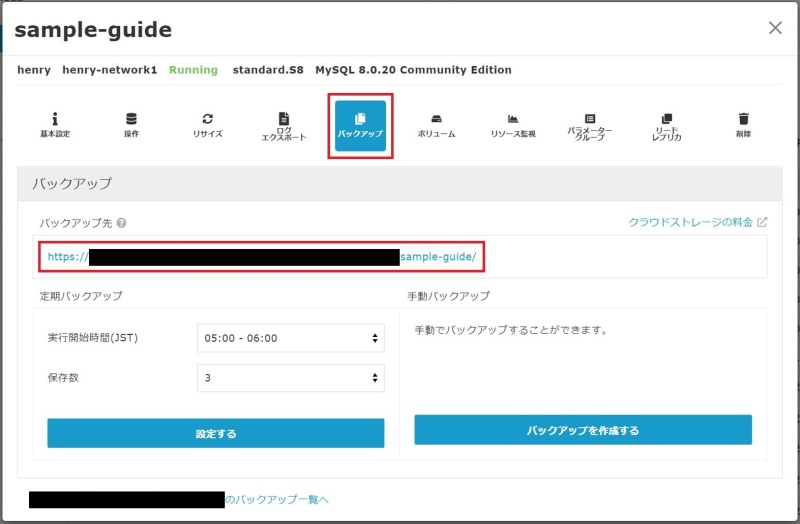Follow the のバックアップ一覧へ link

click(x=277, y=499)
